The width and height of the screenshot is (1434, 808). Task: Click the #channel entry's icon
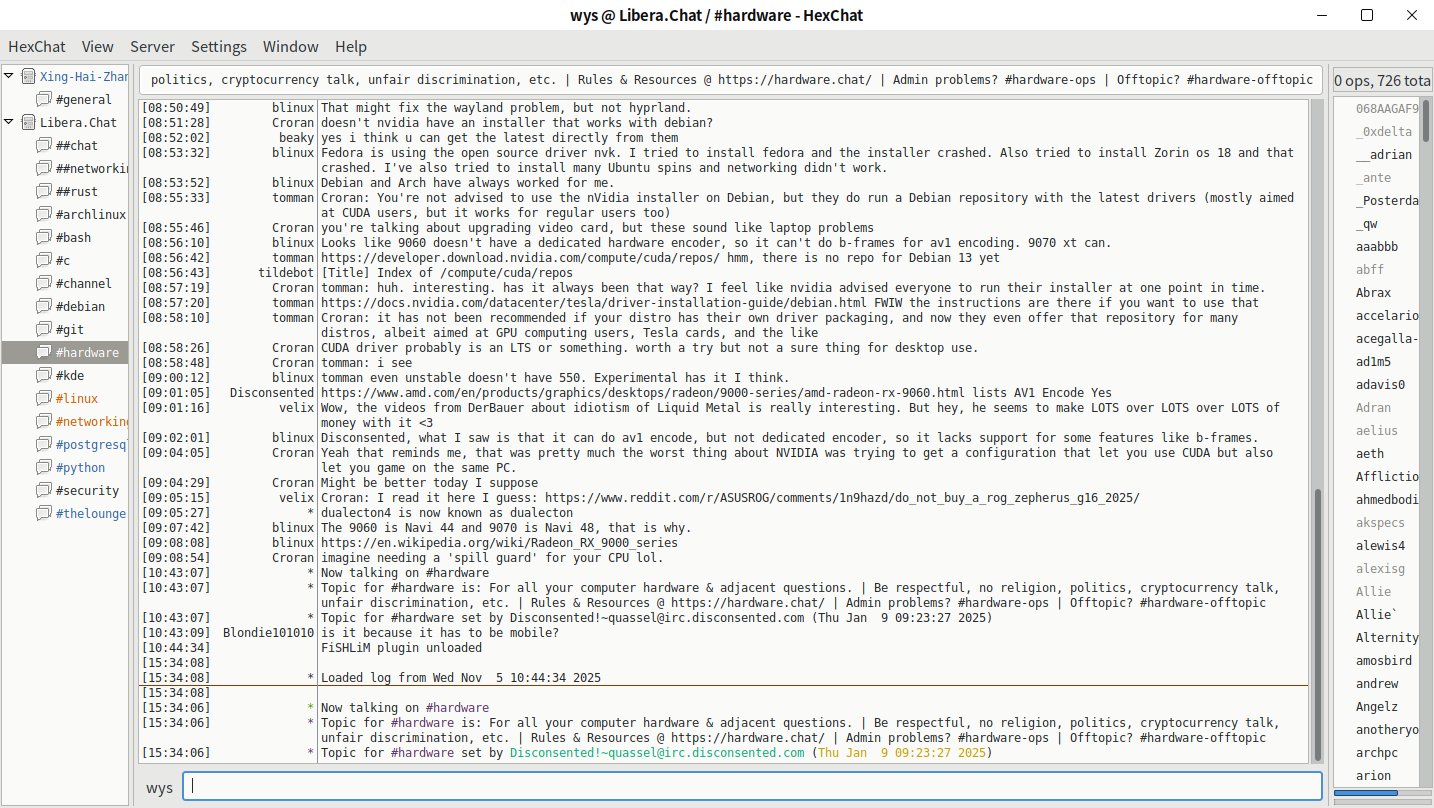pos(44,283)
